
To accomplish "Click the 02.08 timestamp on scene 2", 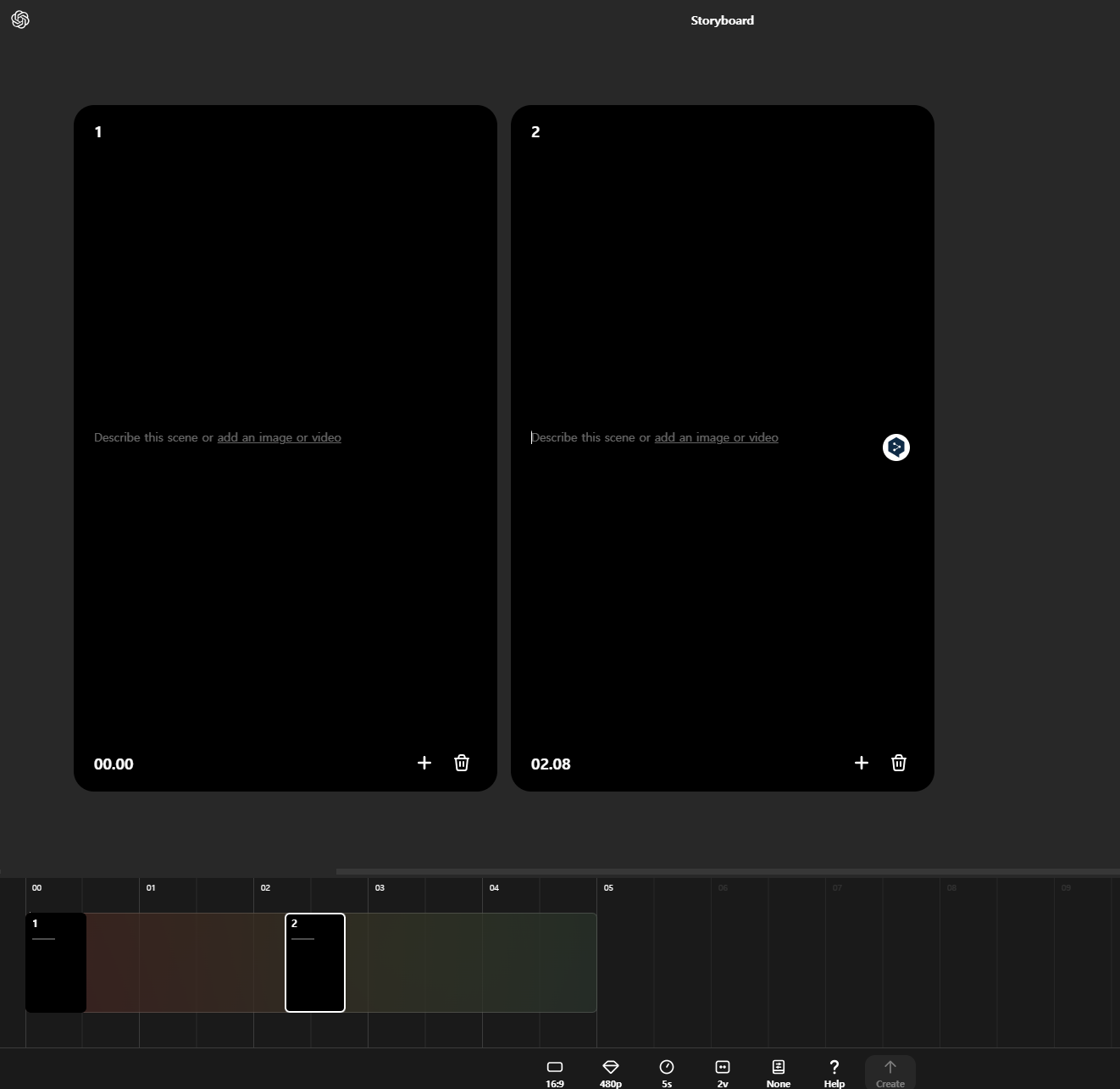I will (551, 764).
